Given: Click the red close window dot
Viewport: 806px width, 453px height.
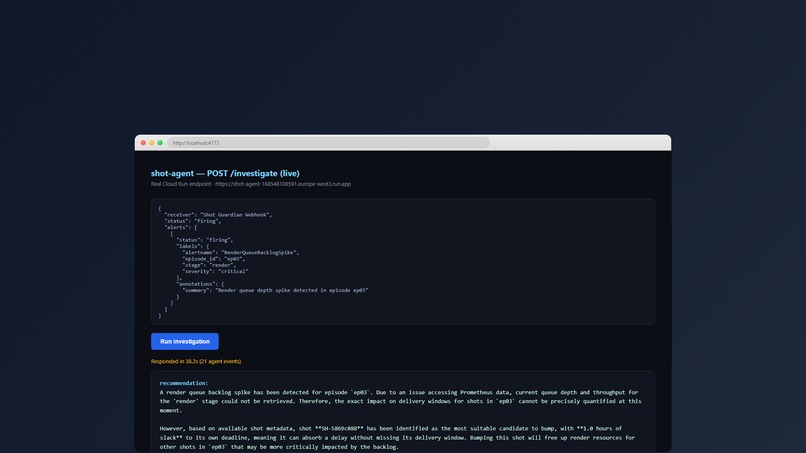Looking at the screenshot, I should point(143,142).
